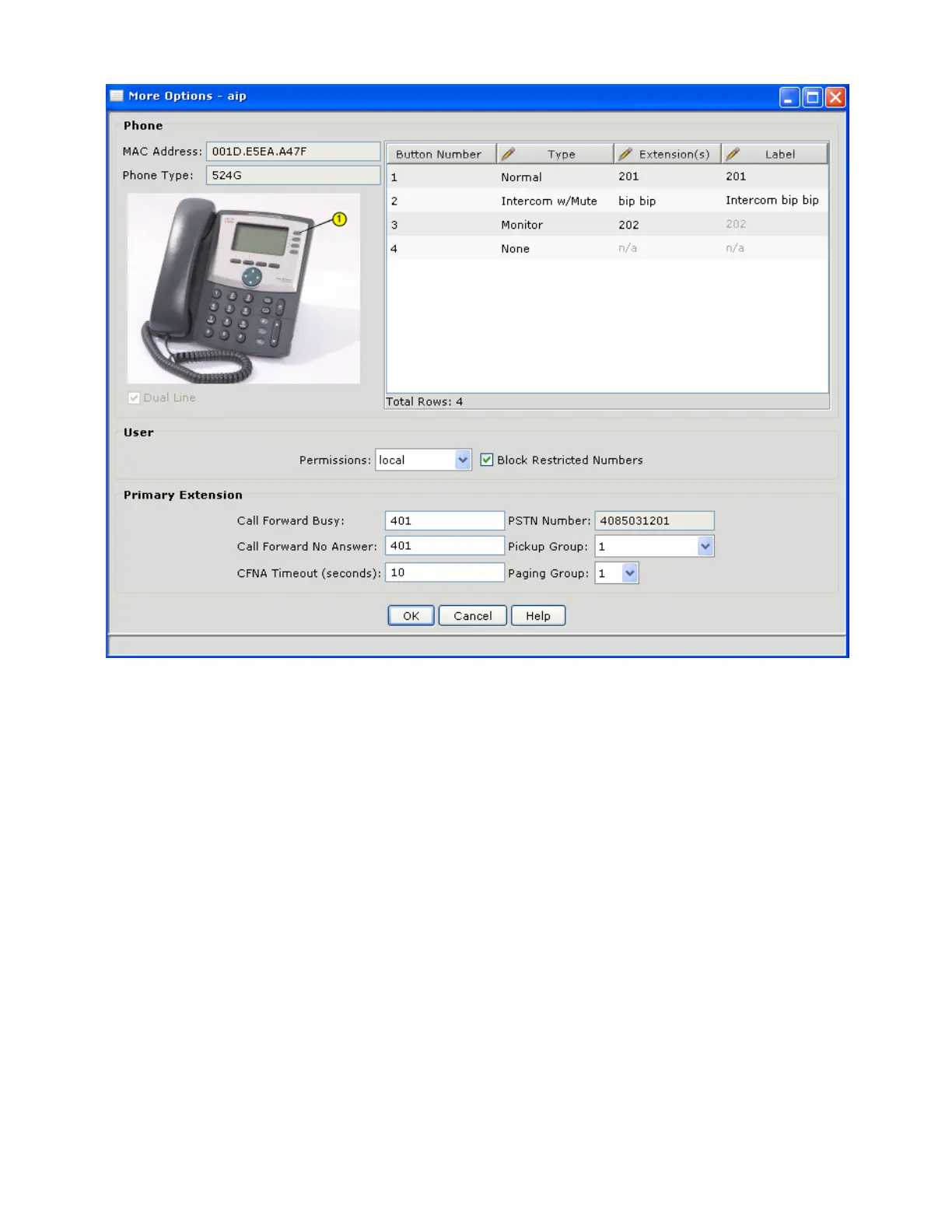Click the Help button
Image resolution: width=952 pixels, height=1232 pixels.
click(x=537, y=615)
